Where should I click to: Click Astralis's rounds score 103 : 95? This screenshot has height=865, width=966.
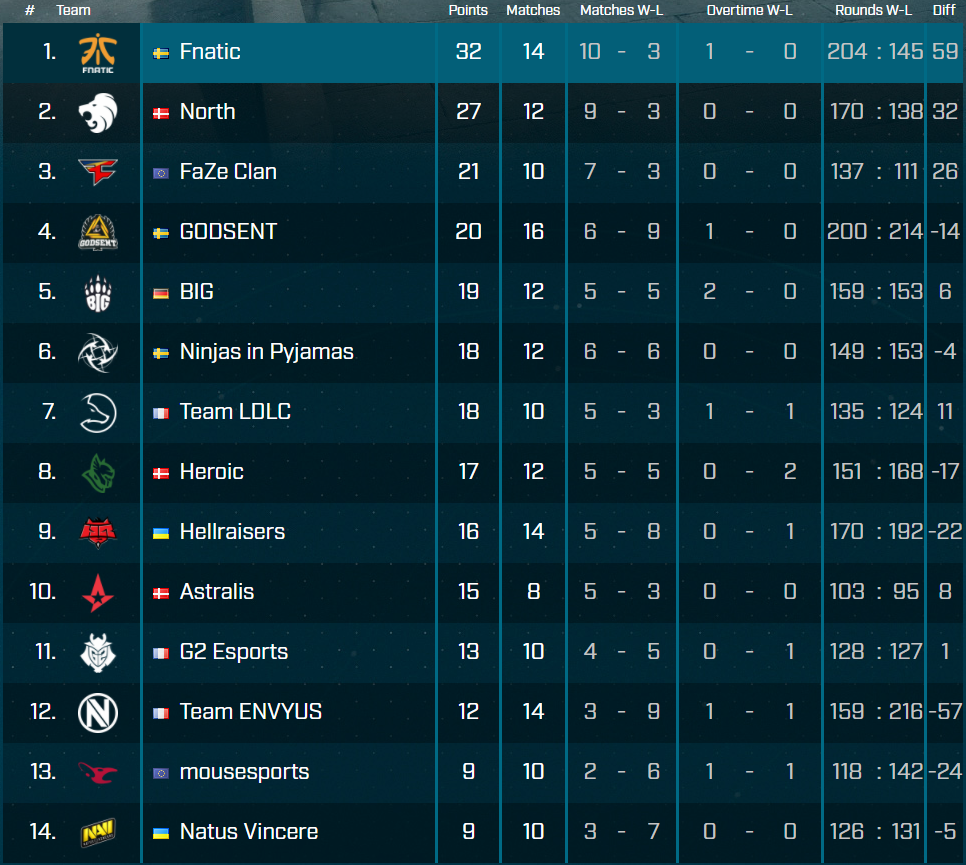coord(874,591)
